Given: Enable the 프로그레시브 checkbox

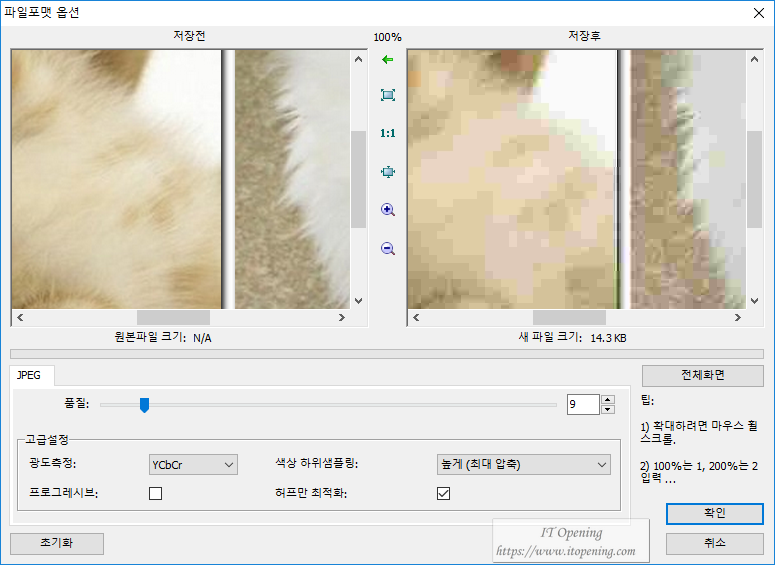Looking at the screenshot, I should [155, 493].
